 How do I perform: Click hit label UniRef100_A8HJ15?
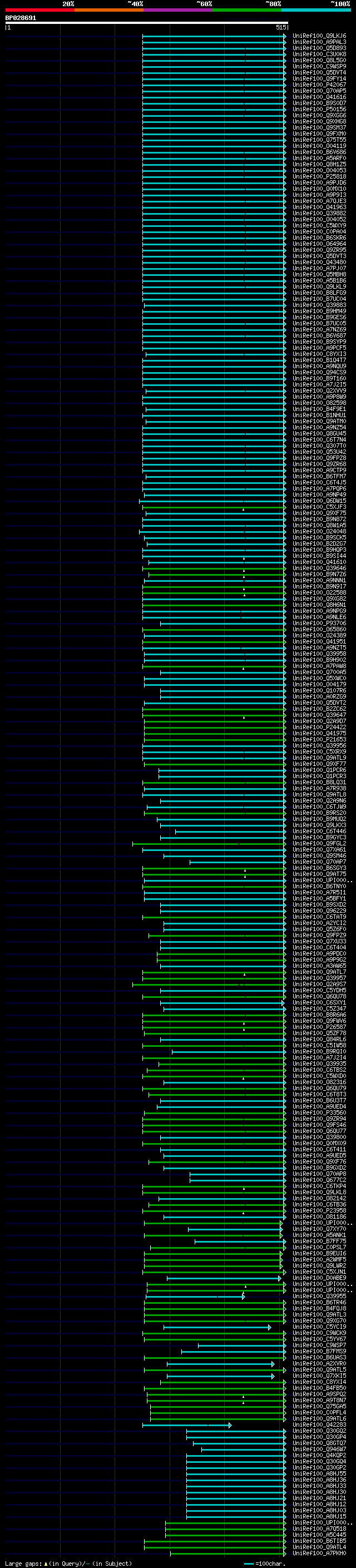click(319, 1516)
